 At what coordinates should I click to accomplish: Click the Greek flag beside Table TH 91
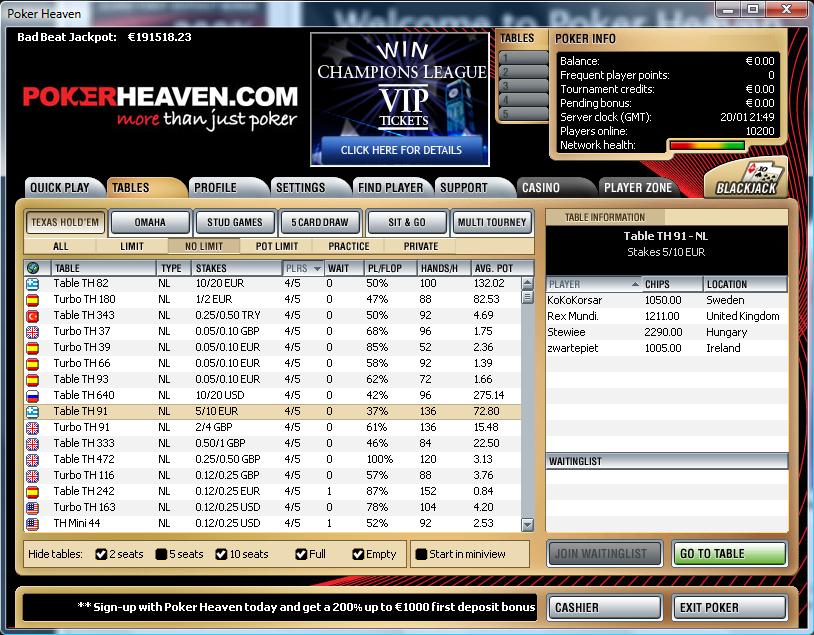(x=32, y=412)
